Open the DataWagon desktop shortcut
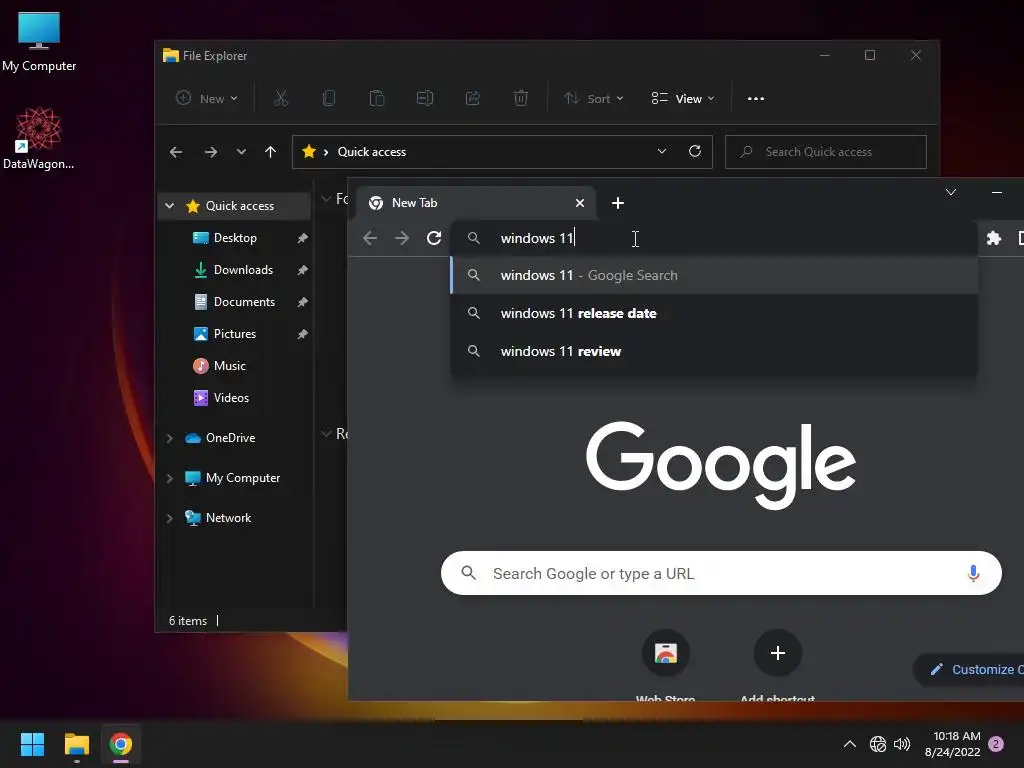 [x=38, y=138]
